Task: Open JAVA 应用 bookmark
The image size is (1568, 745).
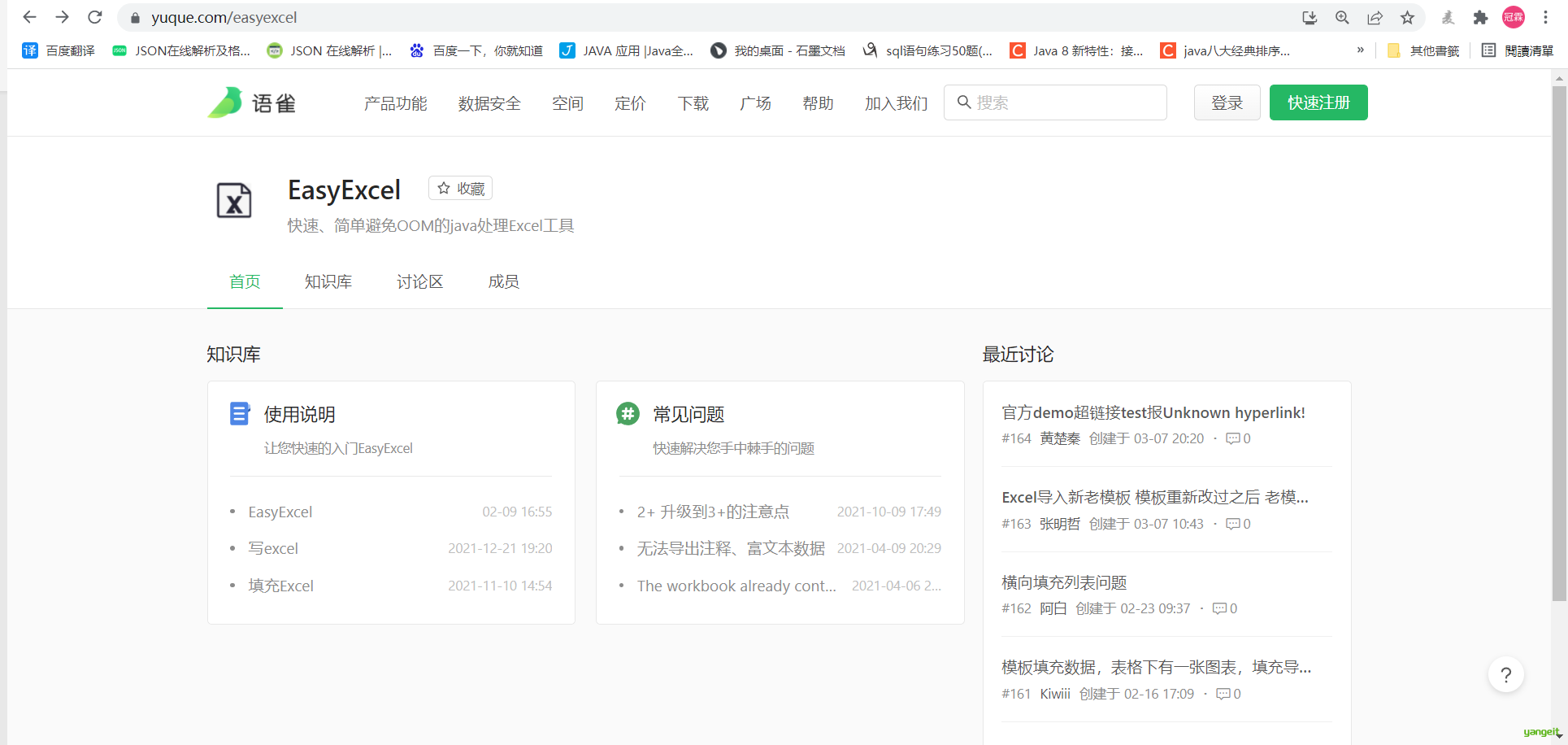Action: tap(626, 50)
